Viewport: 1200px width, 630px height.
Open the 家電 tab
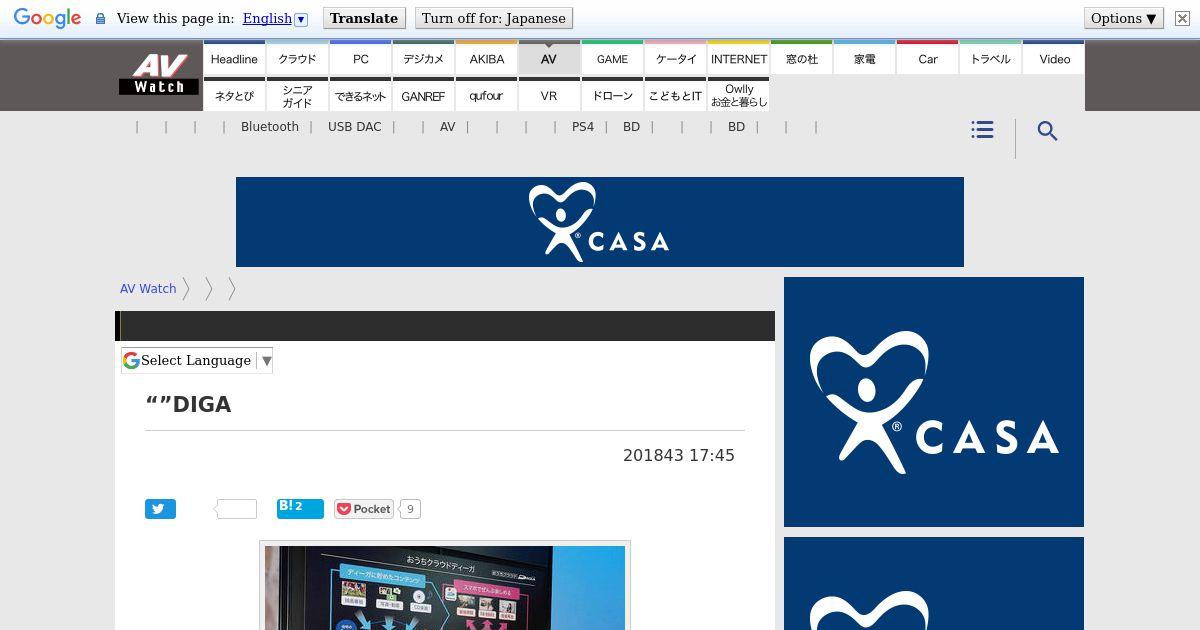pyautogui.click(x=865, y=58)
